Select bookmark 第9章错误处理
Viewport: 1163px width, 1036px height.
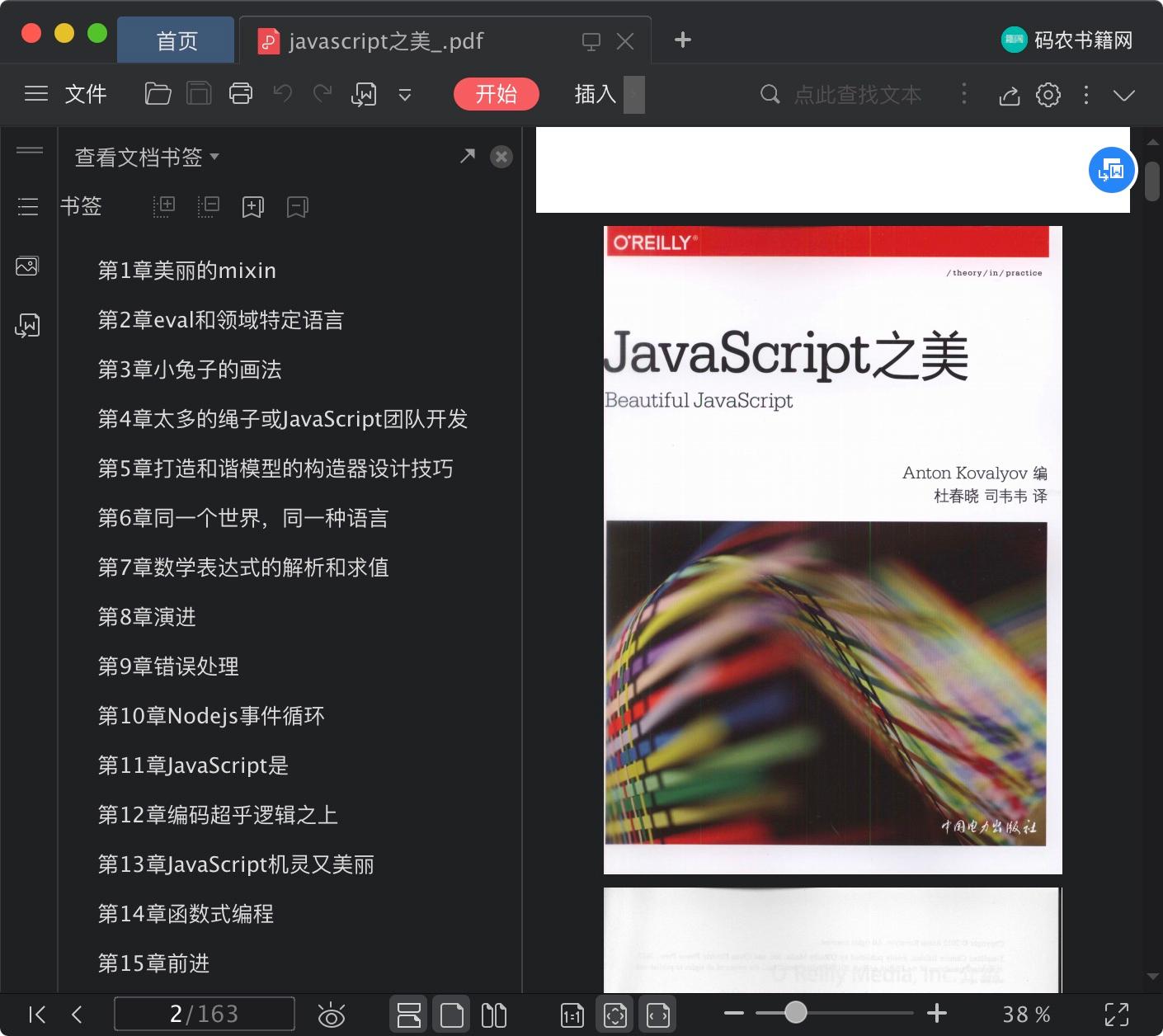click(x=168, y=666)
